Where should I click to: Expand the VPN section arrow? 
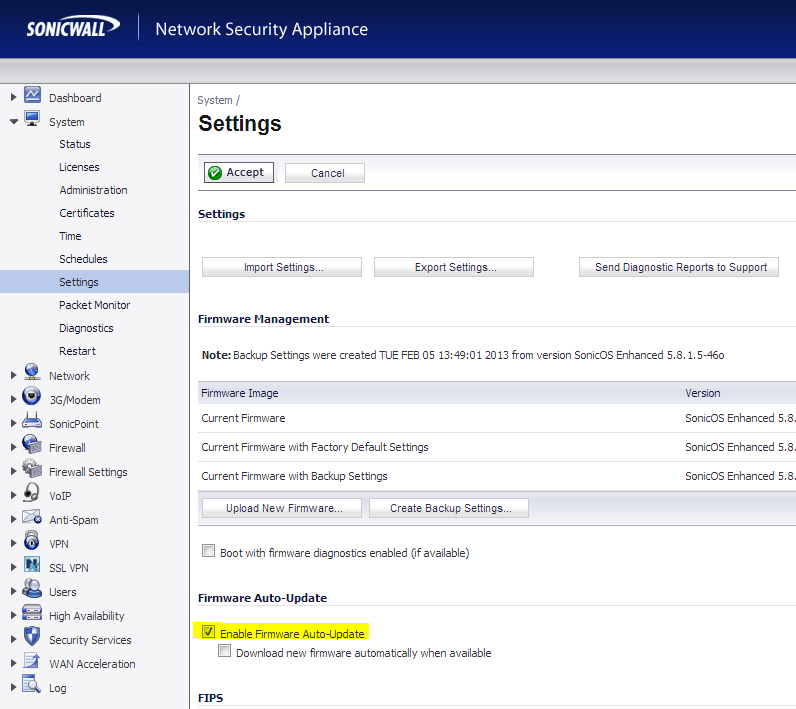(14, 544)
